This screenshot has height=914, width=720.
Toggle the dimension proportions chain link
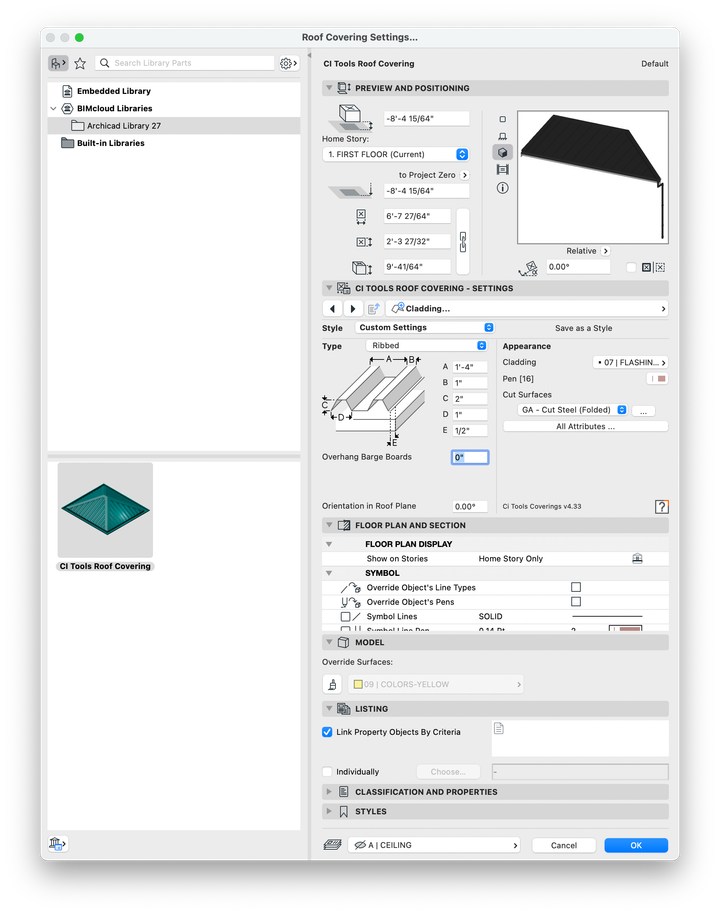tap(463, 241)
